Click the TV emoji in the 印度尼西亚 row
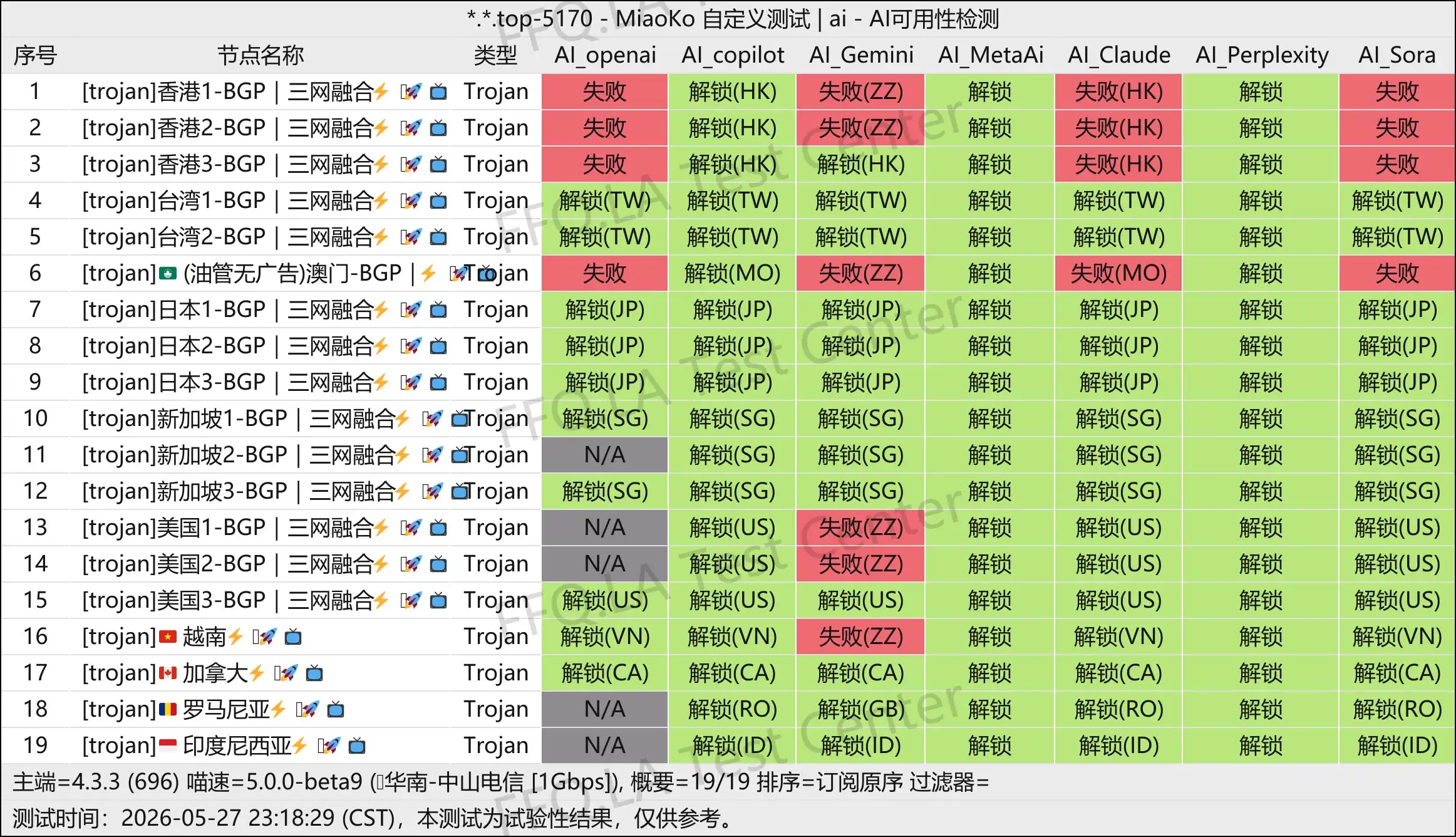The image size is (1456, 837). [x=357, y=746]
